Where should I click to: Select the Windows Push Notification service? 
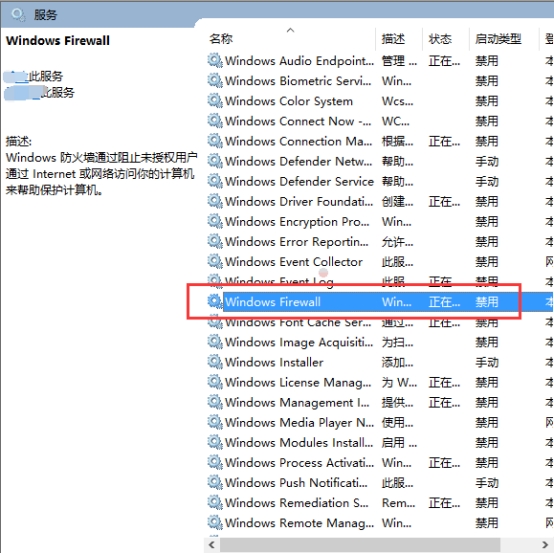point(380,482)
